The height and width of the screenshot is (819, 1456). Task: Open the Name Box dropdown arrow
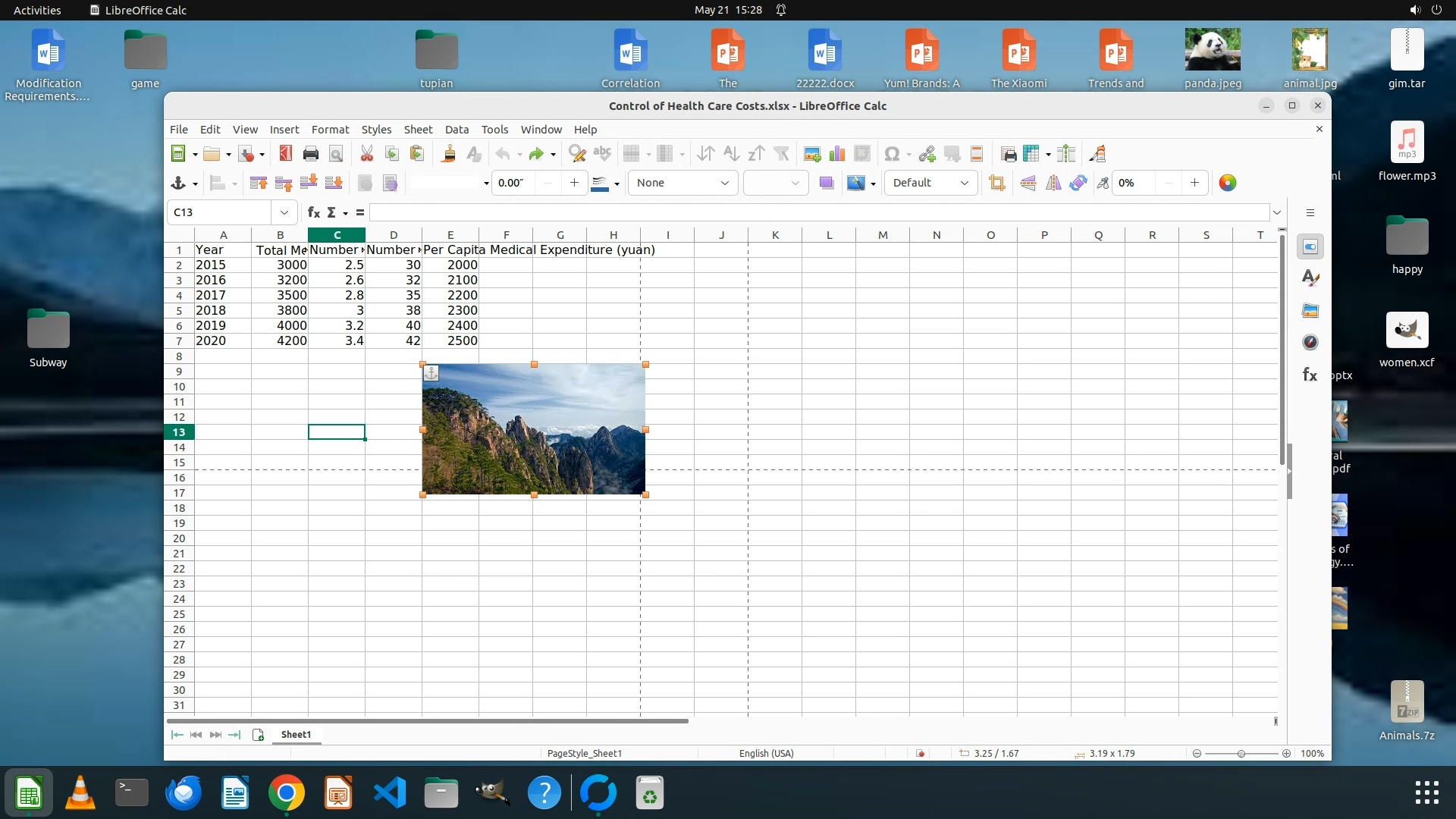pyautogui.click(x=284, y=212)
